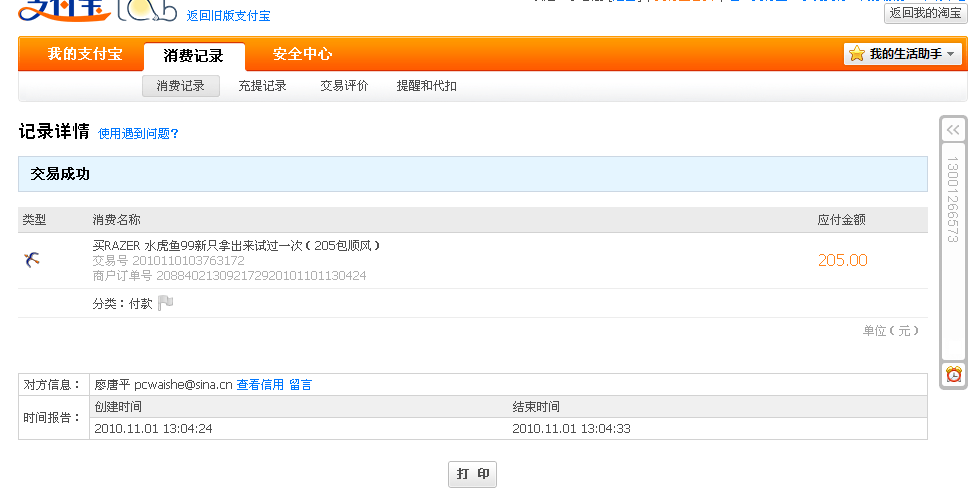Go to 充提记录 sub-navigation item
Image resolution: width=975 pixels, height=492 pixels.
[x=262, y=86]
